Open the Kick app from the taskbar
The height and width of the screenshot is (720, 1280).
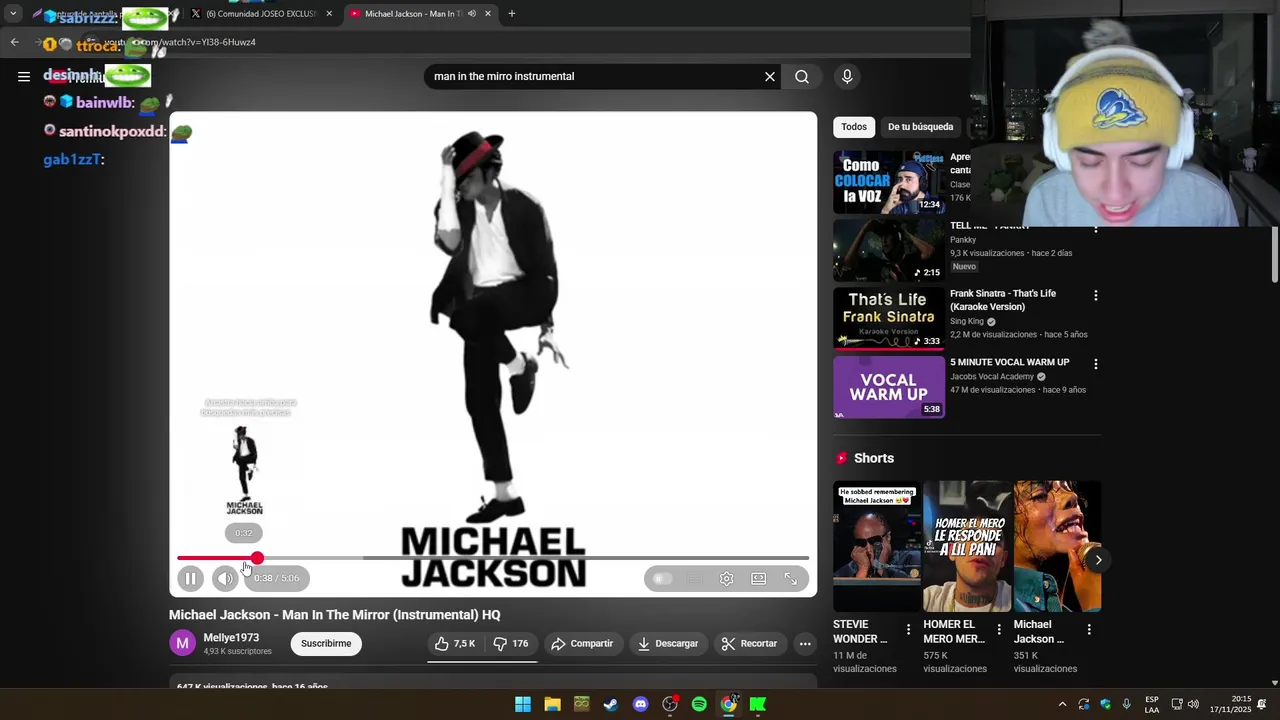pos(758,705)
